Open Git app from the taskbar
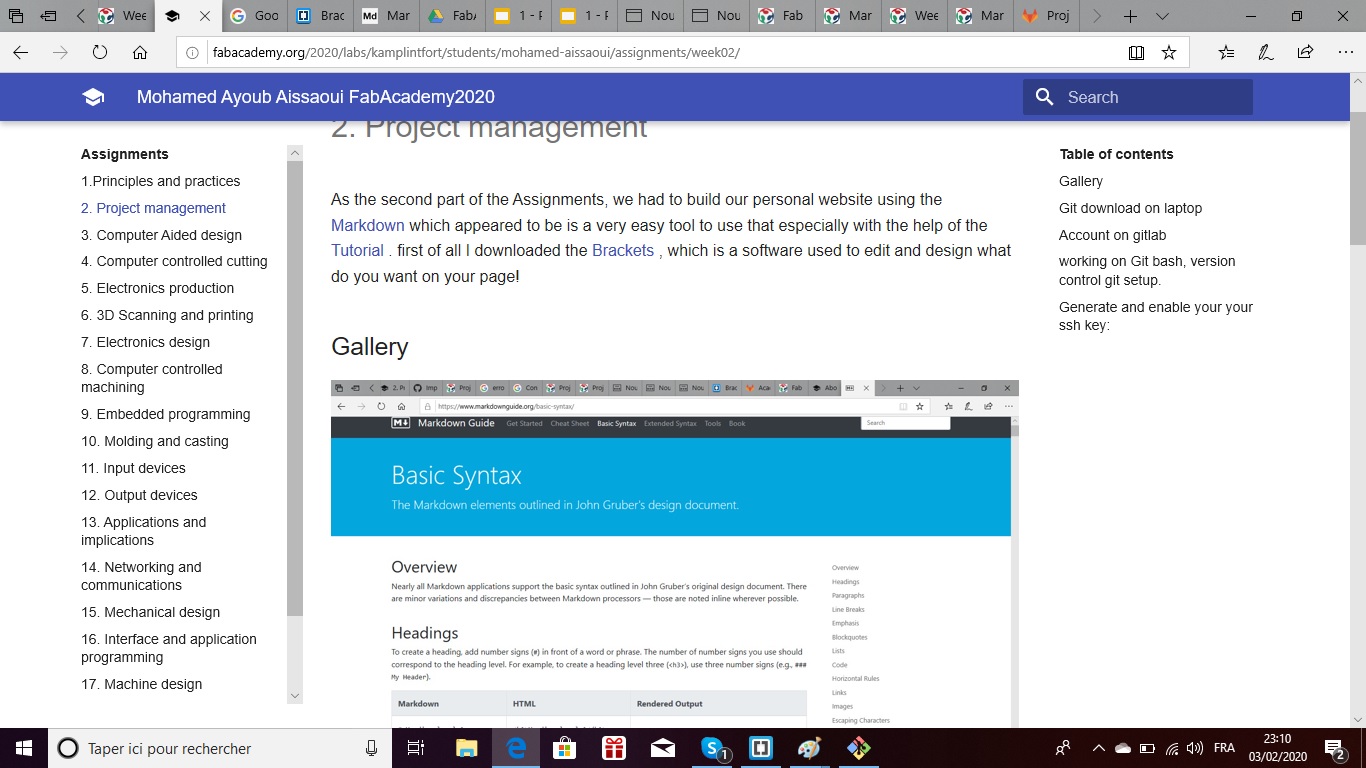This screenshot has width=1366, height=768. (858, 748)
